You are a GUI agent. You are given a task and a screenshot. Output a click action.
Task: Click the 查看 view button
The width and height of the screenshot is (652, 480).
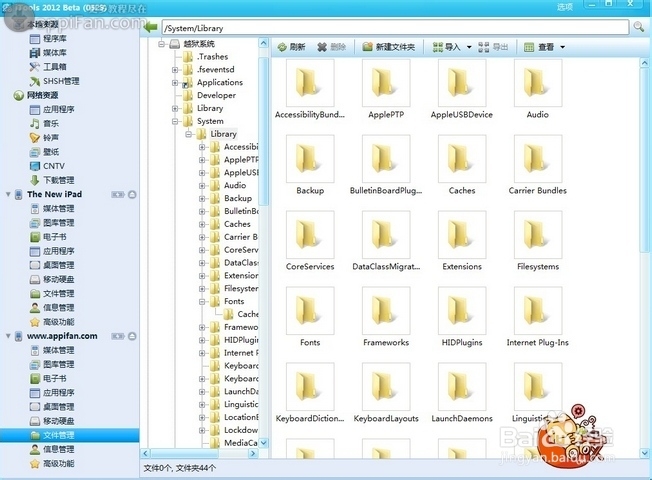pos(539,47)
